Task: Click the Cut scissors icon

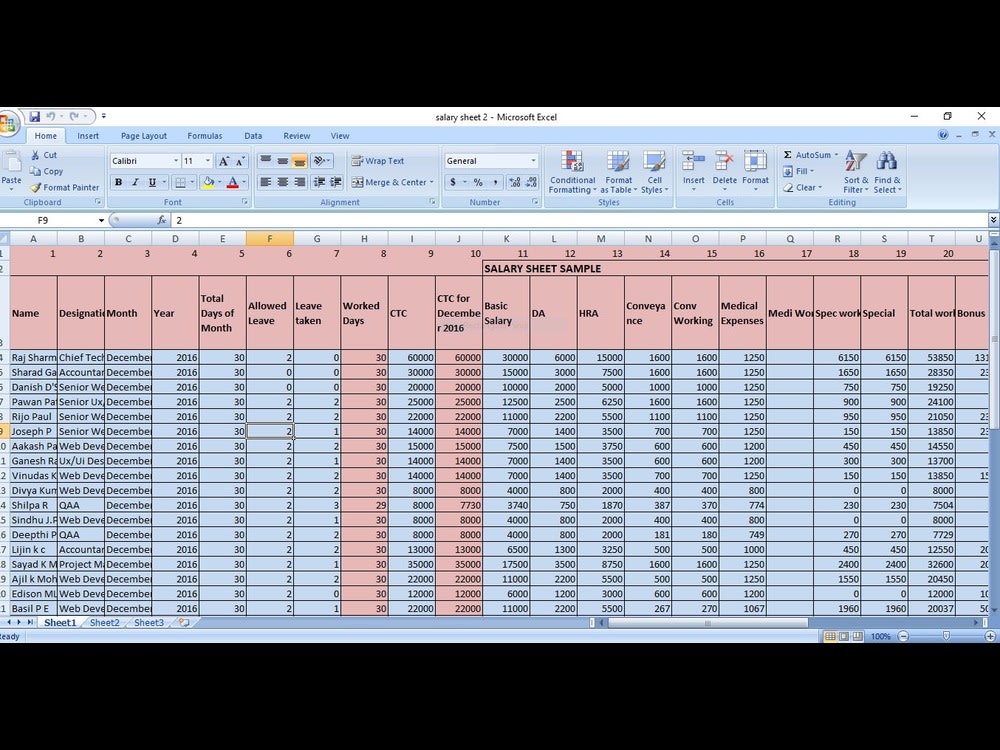Action: click(36, 155)
